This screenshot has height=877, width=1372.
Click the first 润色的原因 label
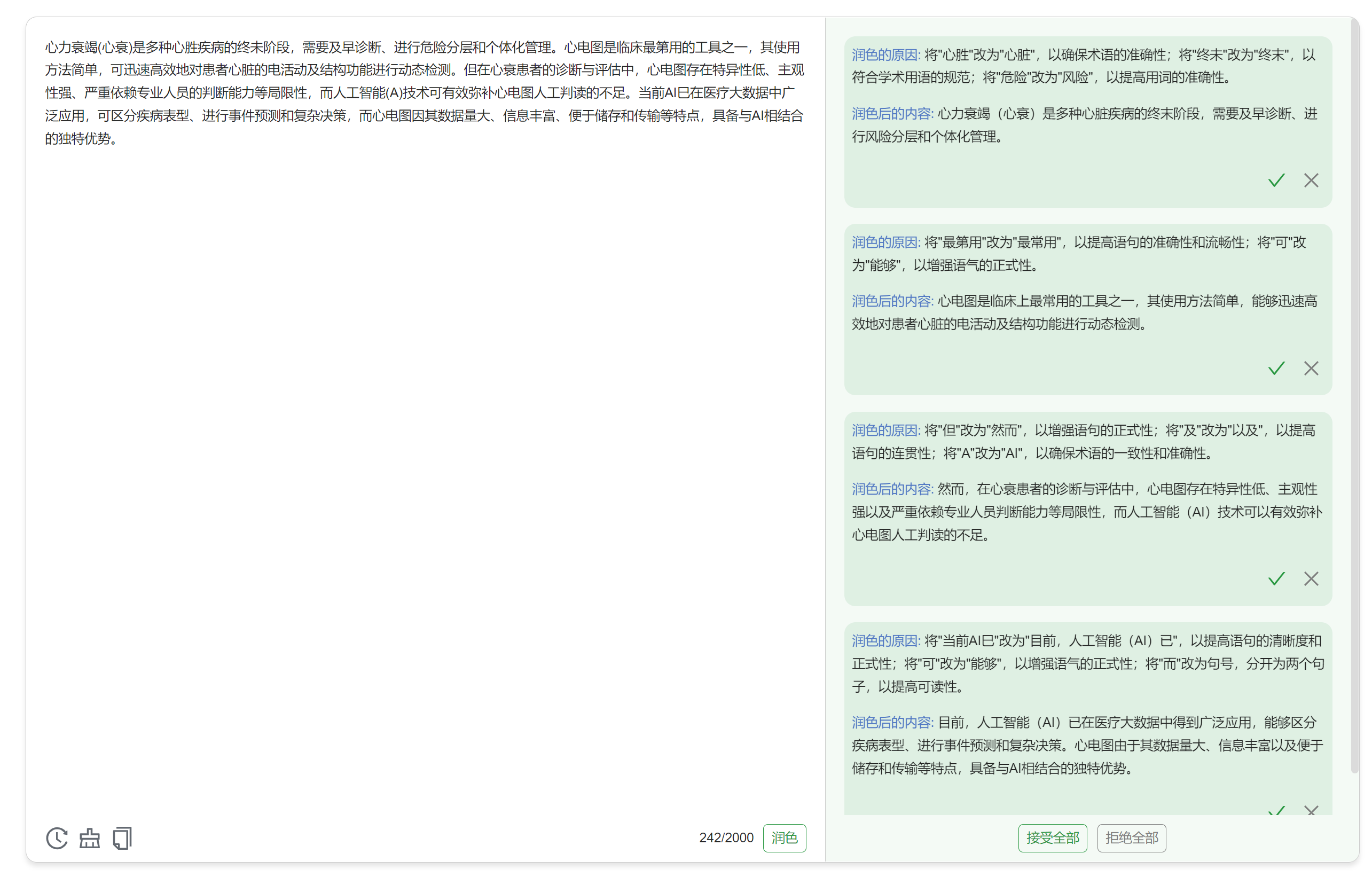click(885, 54)
